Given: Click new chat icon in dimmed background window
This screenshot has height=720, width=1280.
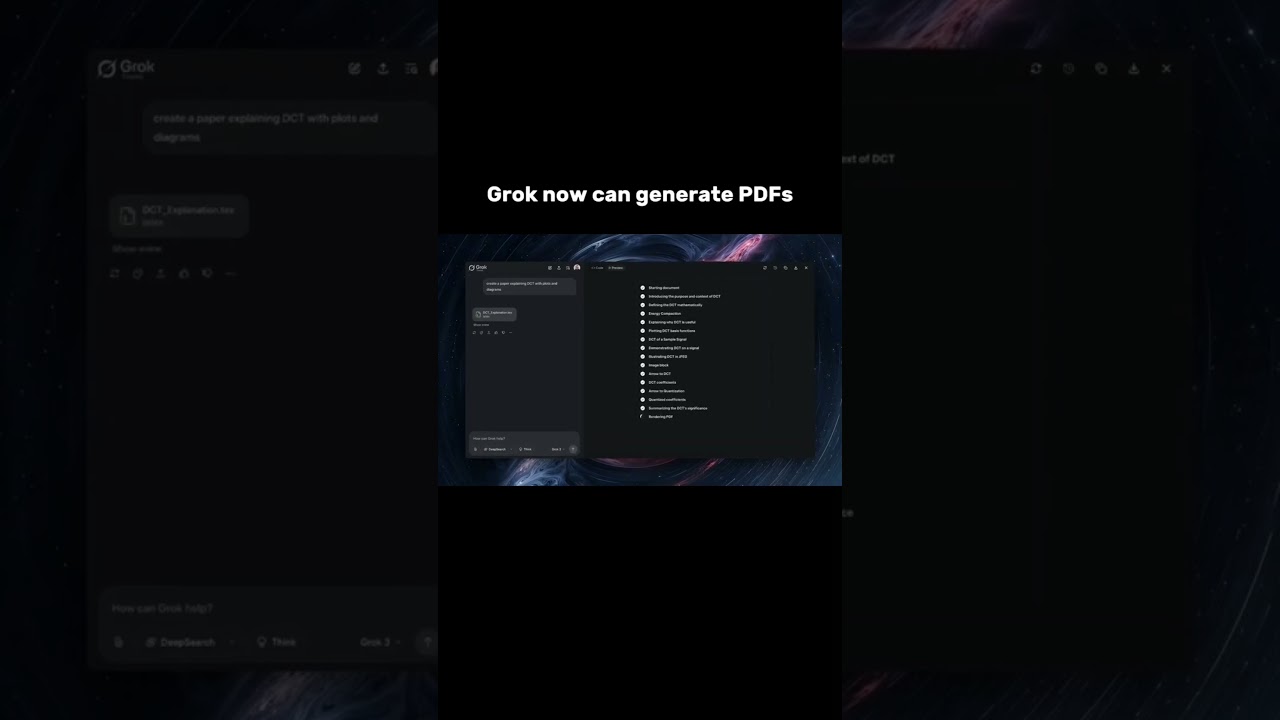Looking at the screenshot, I should [x=355, y=68].
